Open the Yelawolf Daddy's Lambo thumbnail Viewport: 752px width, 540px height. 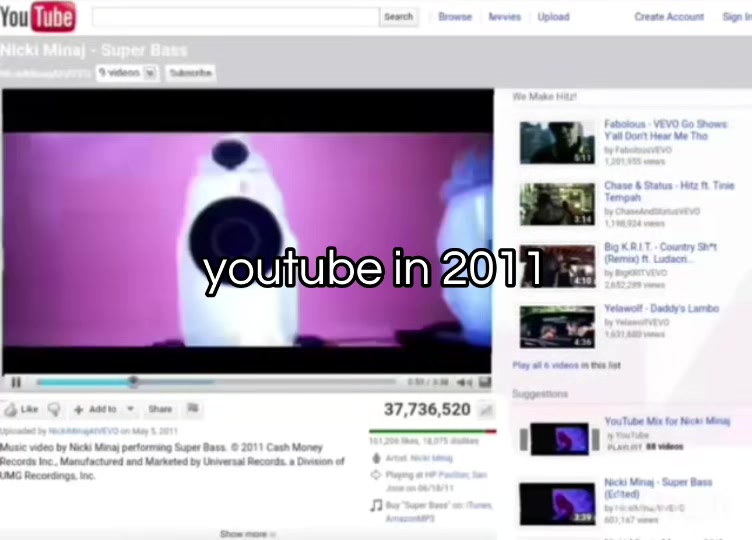(557, 327)
